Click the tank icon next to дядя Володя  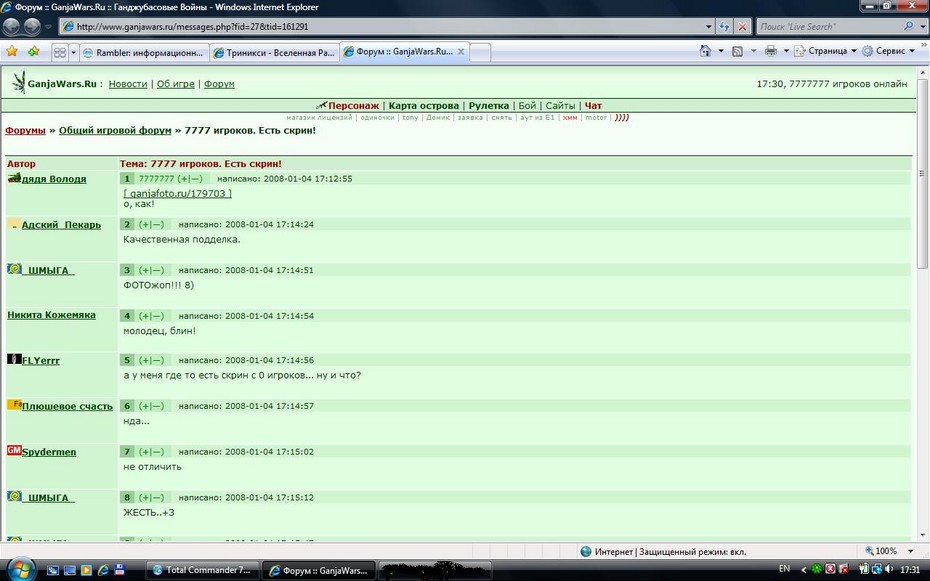[x=14, y=178]
